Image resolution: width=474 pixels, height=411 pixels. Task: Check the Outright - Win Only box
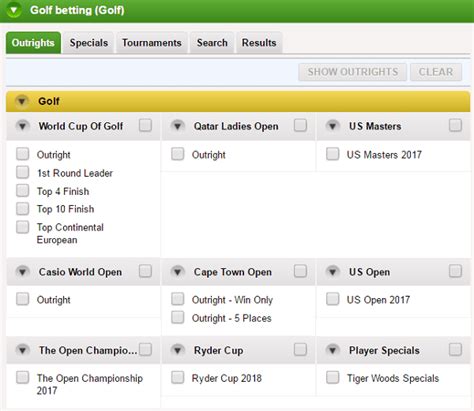pyautogui.click(x=178, y=299)
